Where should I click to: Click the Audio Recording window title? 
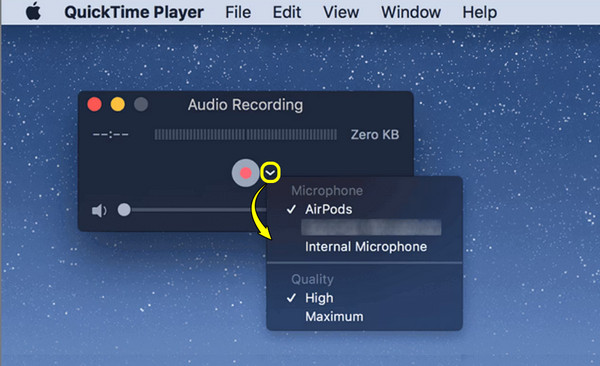click(x=245, y=105)
